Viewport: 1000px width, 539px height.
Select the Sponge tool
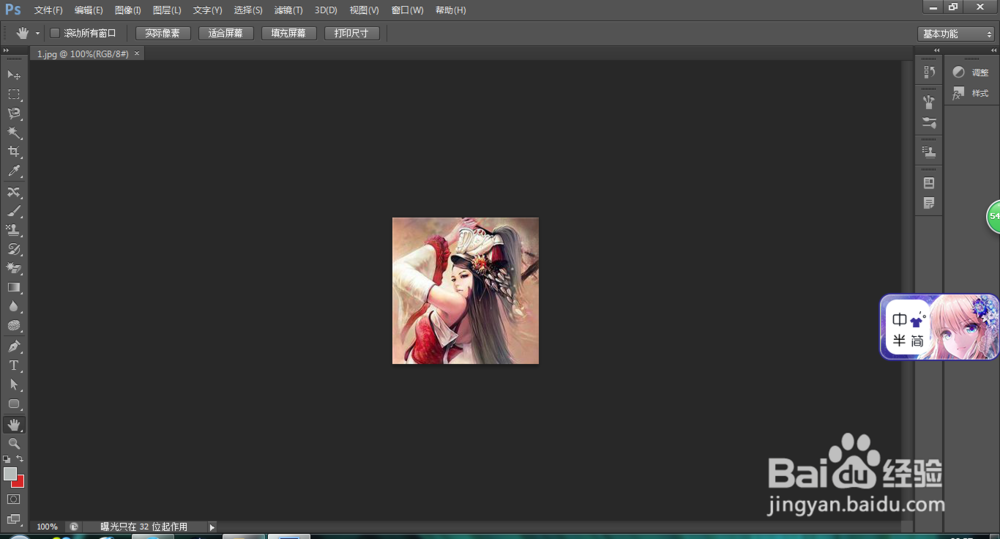[13, 326]
